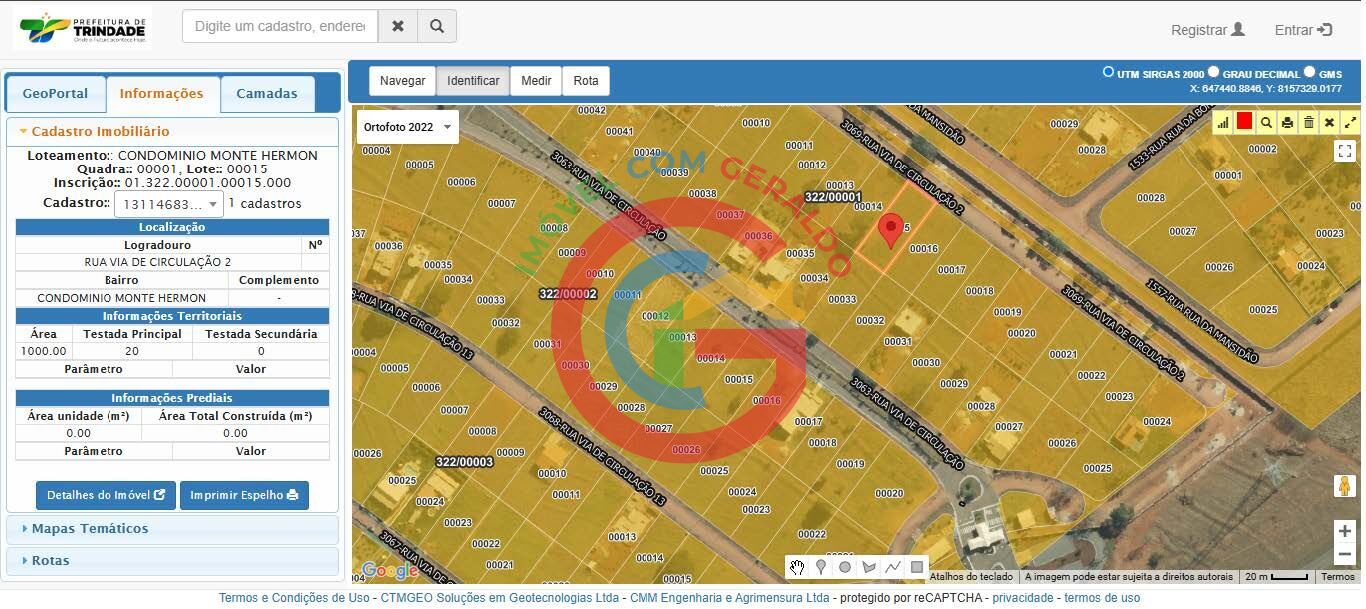Open the map Termos link
1366x609 pixels.
(1338, 577)
